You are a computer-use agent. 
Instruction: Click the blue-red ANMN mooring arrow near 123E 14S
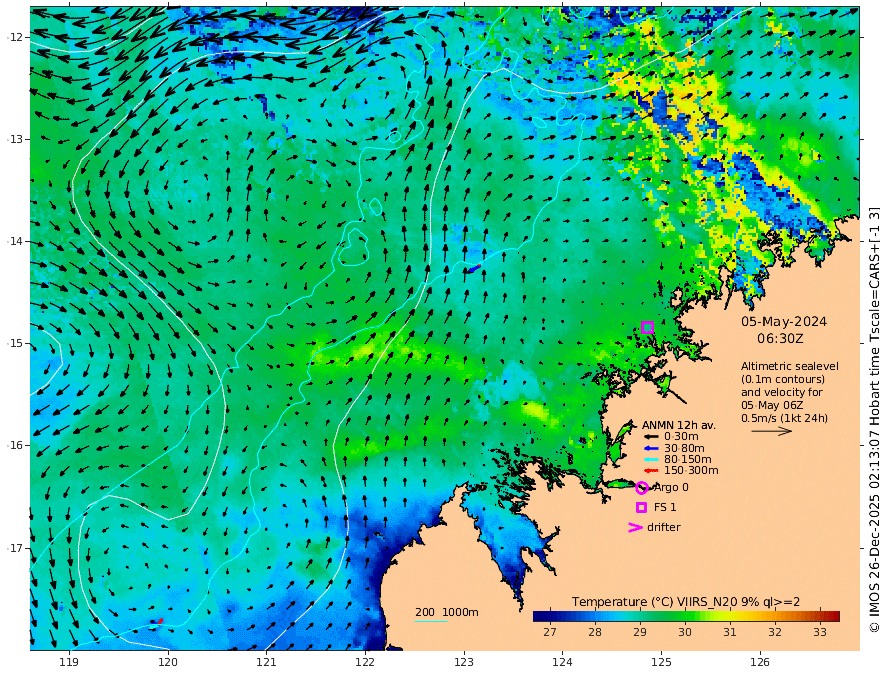pos(473,269)
